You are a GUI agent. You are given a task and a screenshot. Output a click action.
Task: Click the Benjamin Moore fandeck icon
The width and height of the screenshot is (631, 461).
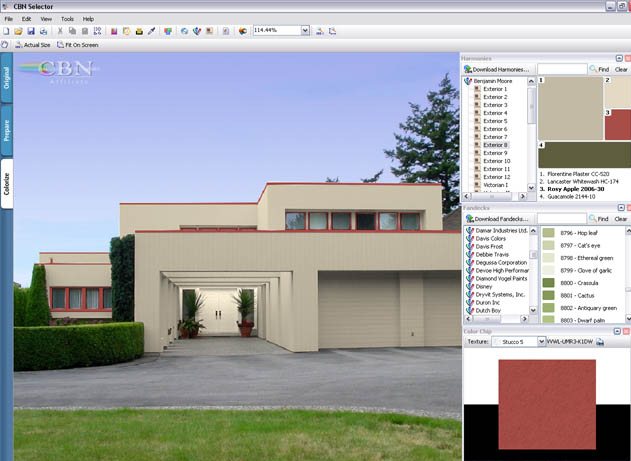coord(468,81)
